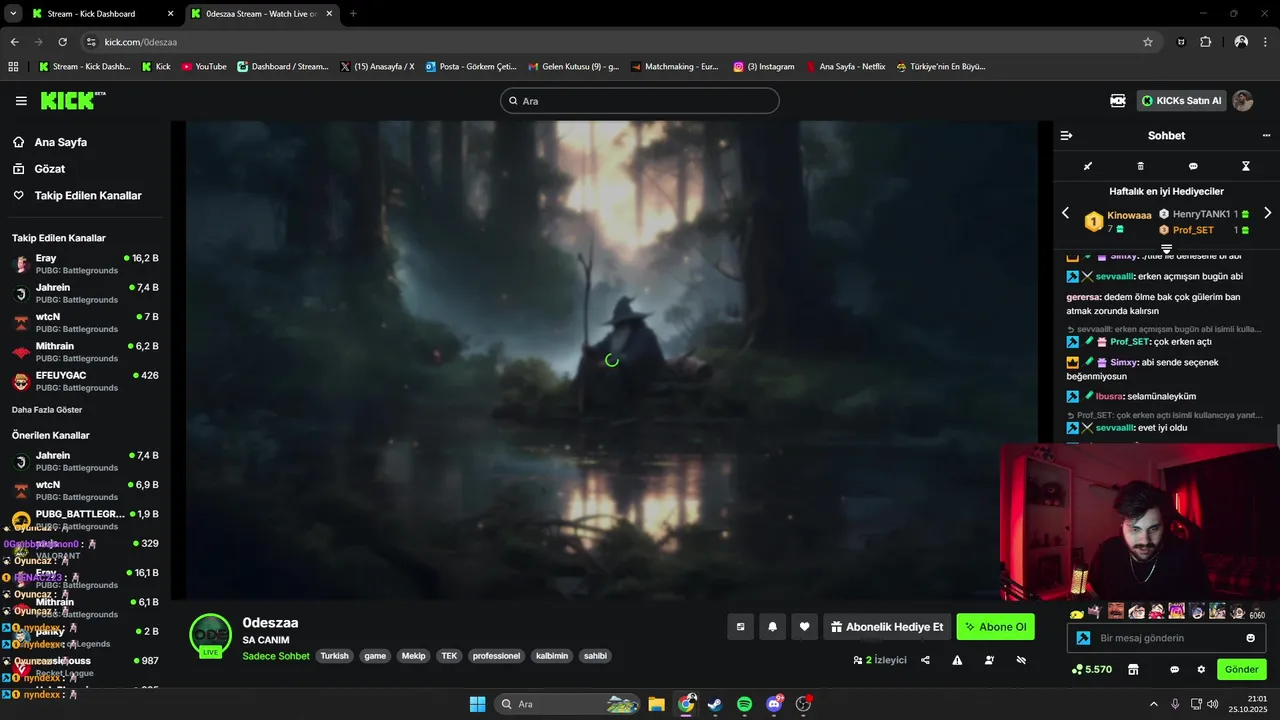The height and width of the screenshot is (720, 1280).
Task: Click the theater mode icon beside the bell
Action: click(x=741, y=627)
